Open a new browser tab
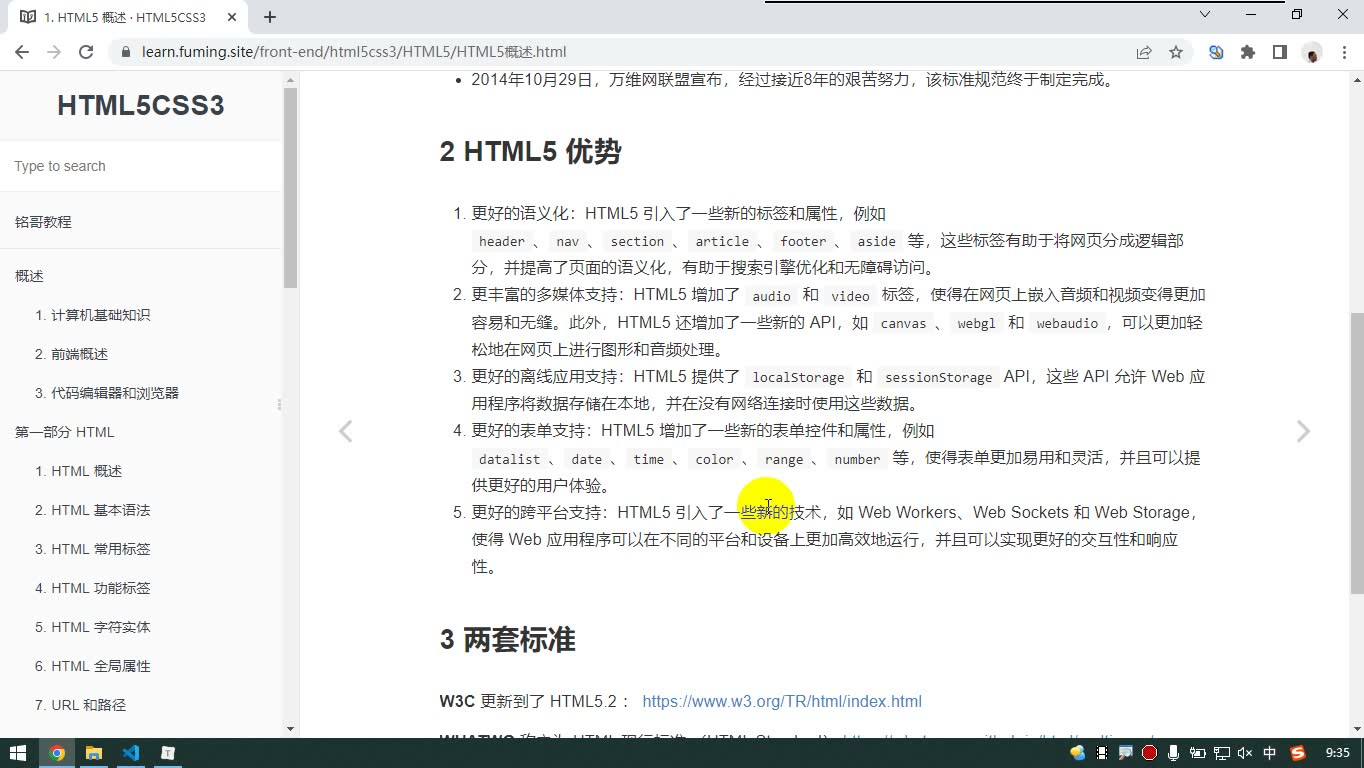 [x=270, y=17]
